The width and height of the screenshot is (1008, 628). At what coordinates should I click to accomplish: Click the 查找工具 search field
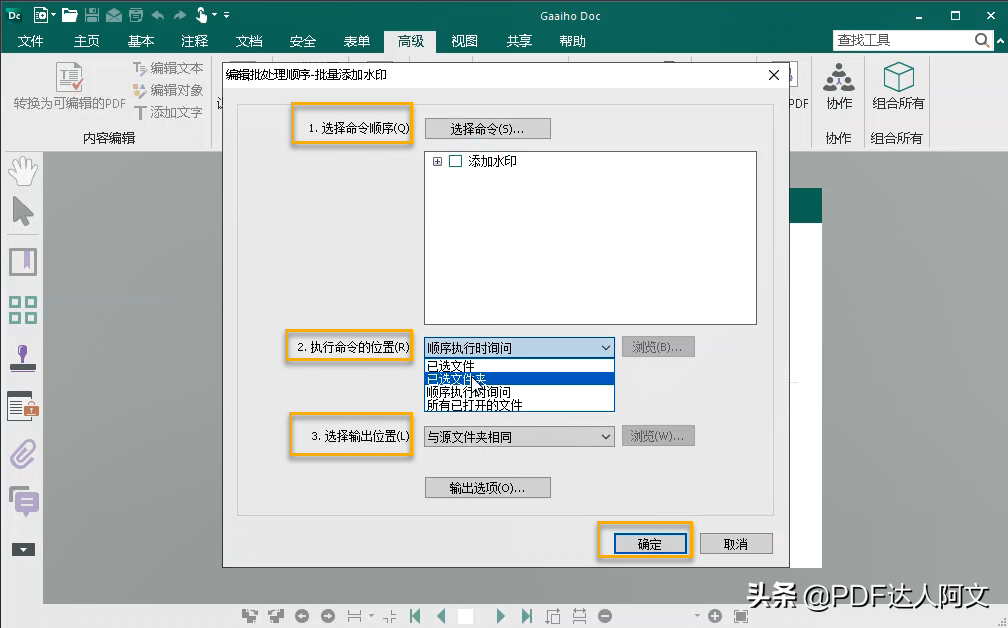(903, 40)
